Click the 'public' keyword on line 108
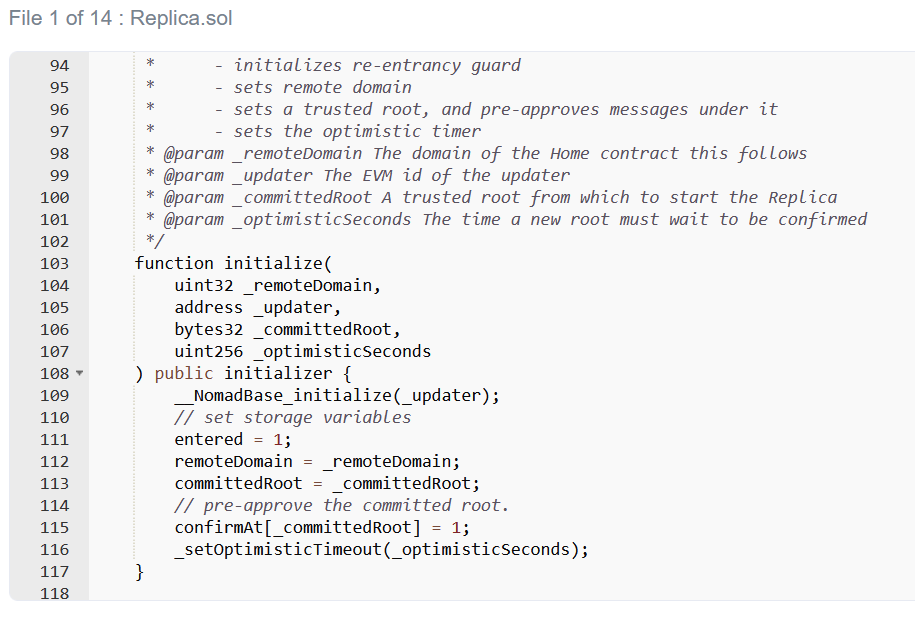 coord(184,374)
